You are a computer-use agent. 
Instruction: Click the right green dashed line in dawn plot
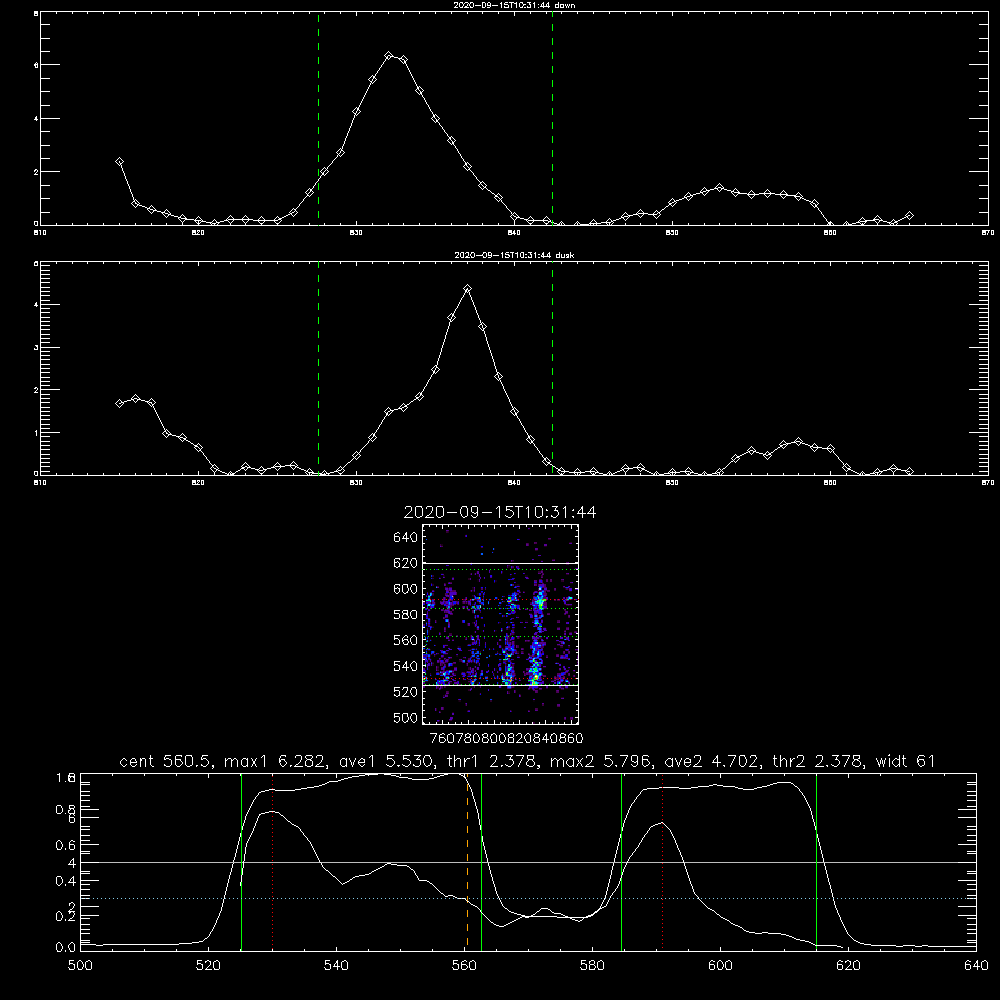[552, 119]
